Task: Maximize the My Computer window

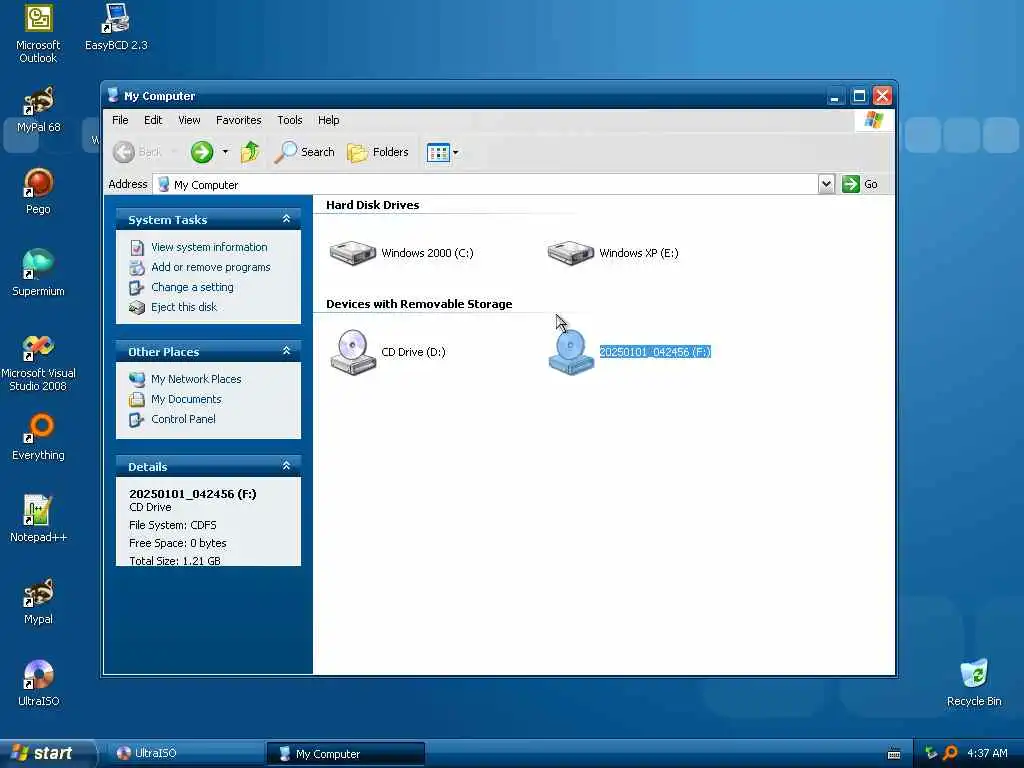Action: click(x=859, y=96)
